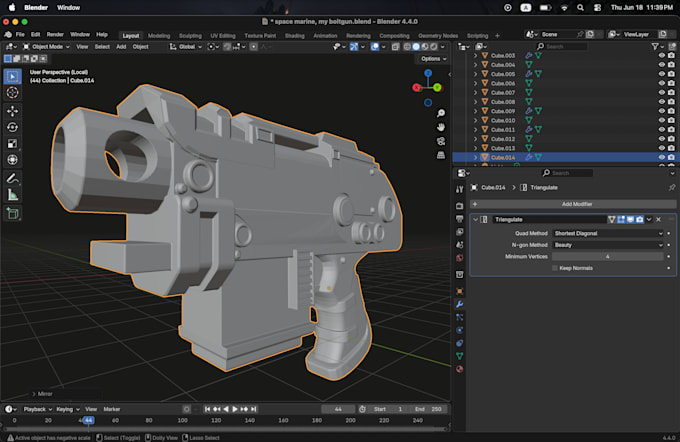Open the Output properties tab
The height and width of the screenshot is (442, 680).
click(x=460, y=219)
